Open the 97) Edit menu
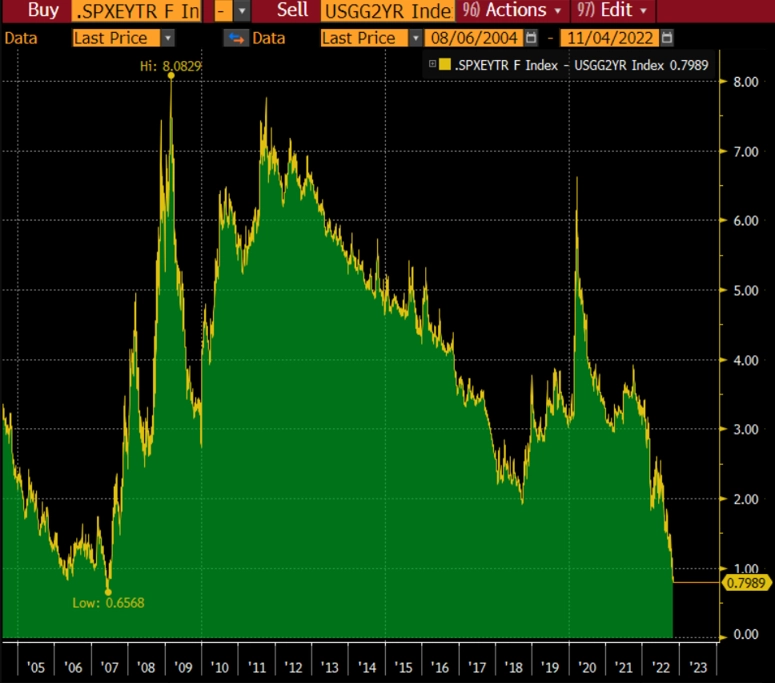 (x=613, y=10)
